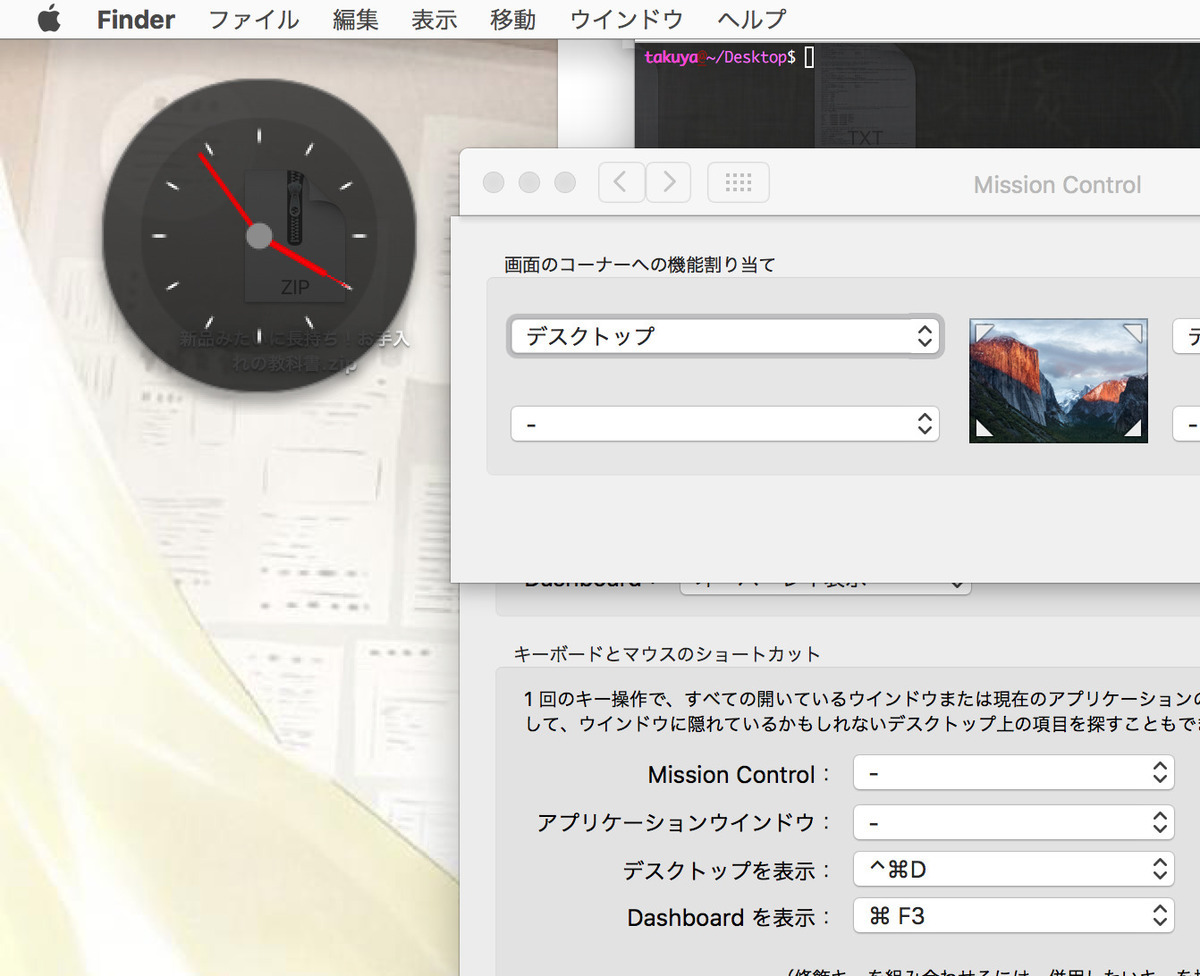
Task: Open the ヘルプ menu
Action: (752, 19)
